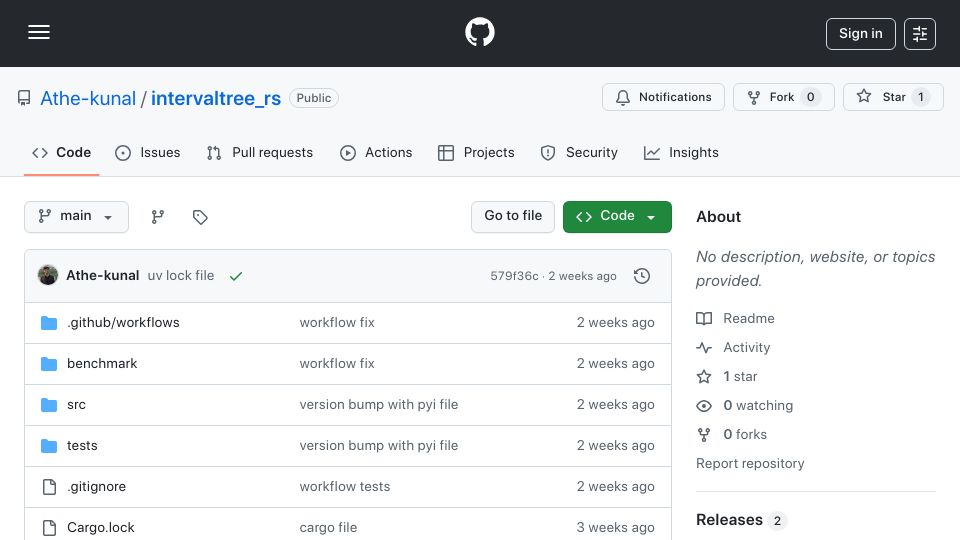960x540 pixels.
Task: Click Go to file button
Action: 512,217
